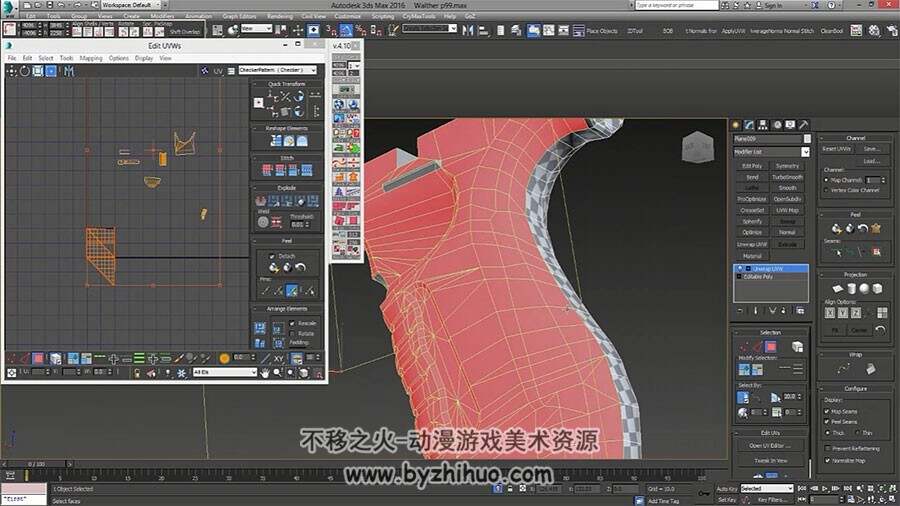Select Element mode cube icon in Edit UVWs
The width and height of the screenshot is (900, 506).
tap(55, 359)
